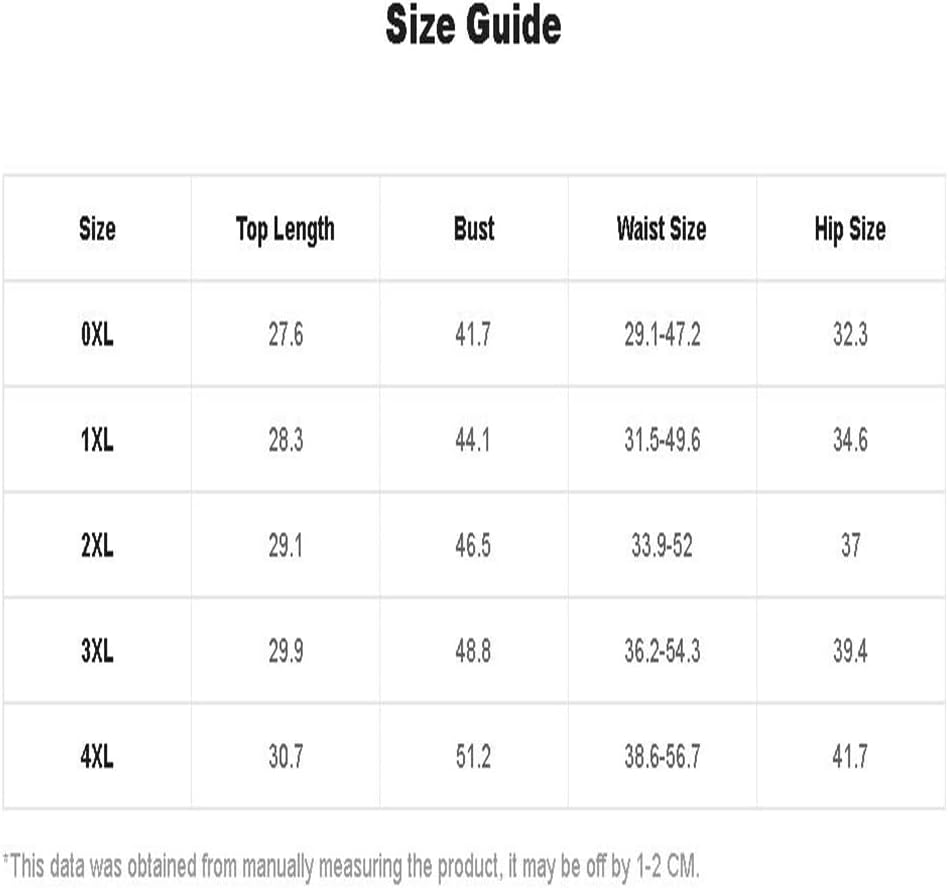Image resolution: width=949 pixels, height=888 pixels.
Task: Select the 29.1-47.2 waist size cell
Action: (x=662, y=334)
